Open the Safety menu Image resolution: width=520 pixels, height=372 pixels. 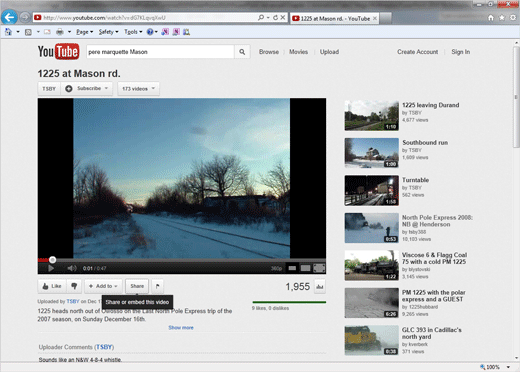108,32
